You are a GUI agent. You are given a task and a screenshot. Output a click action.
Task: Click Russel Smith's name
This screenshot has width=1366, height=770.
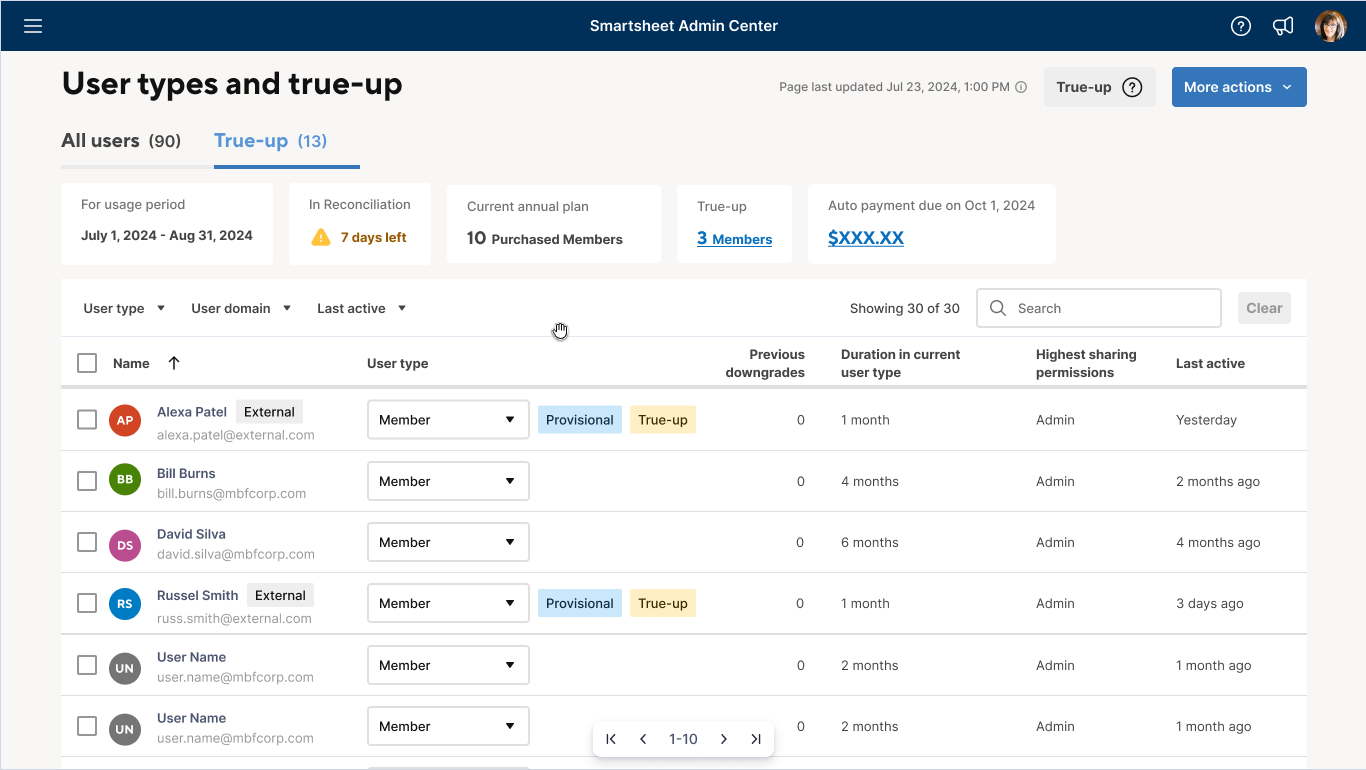197,595
